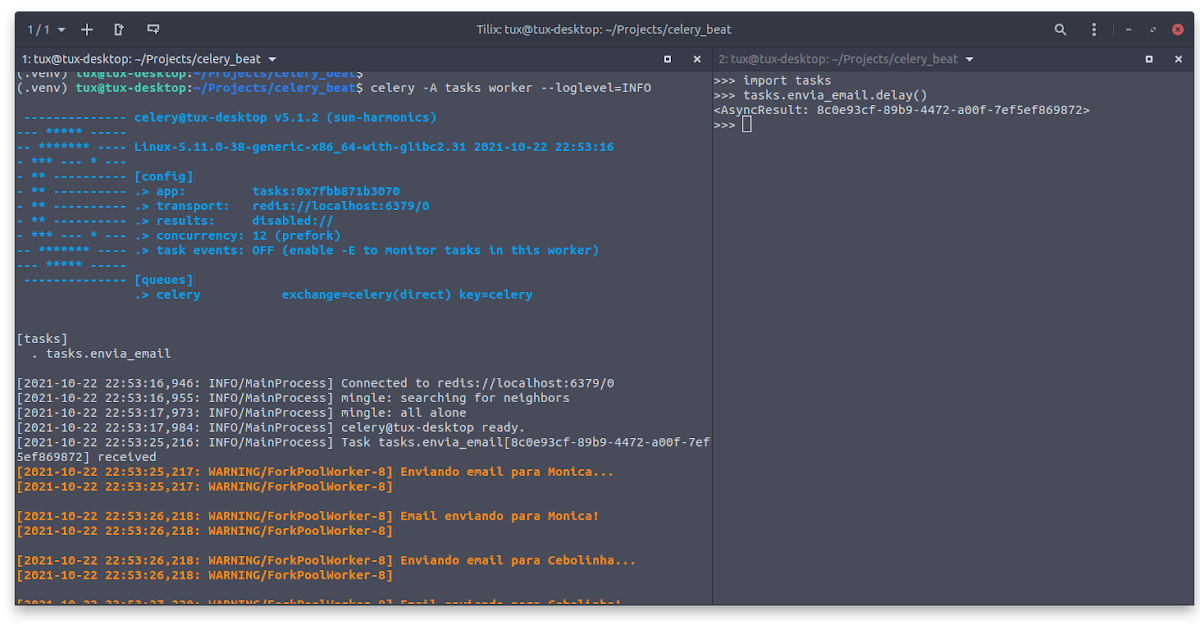Click results 'disabled://' value
Viewport: 1200px width, 630px height.
[x=292, y=221]
